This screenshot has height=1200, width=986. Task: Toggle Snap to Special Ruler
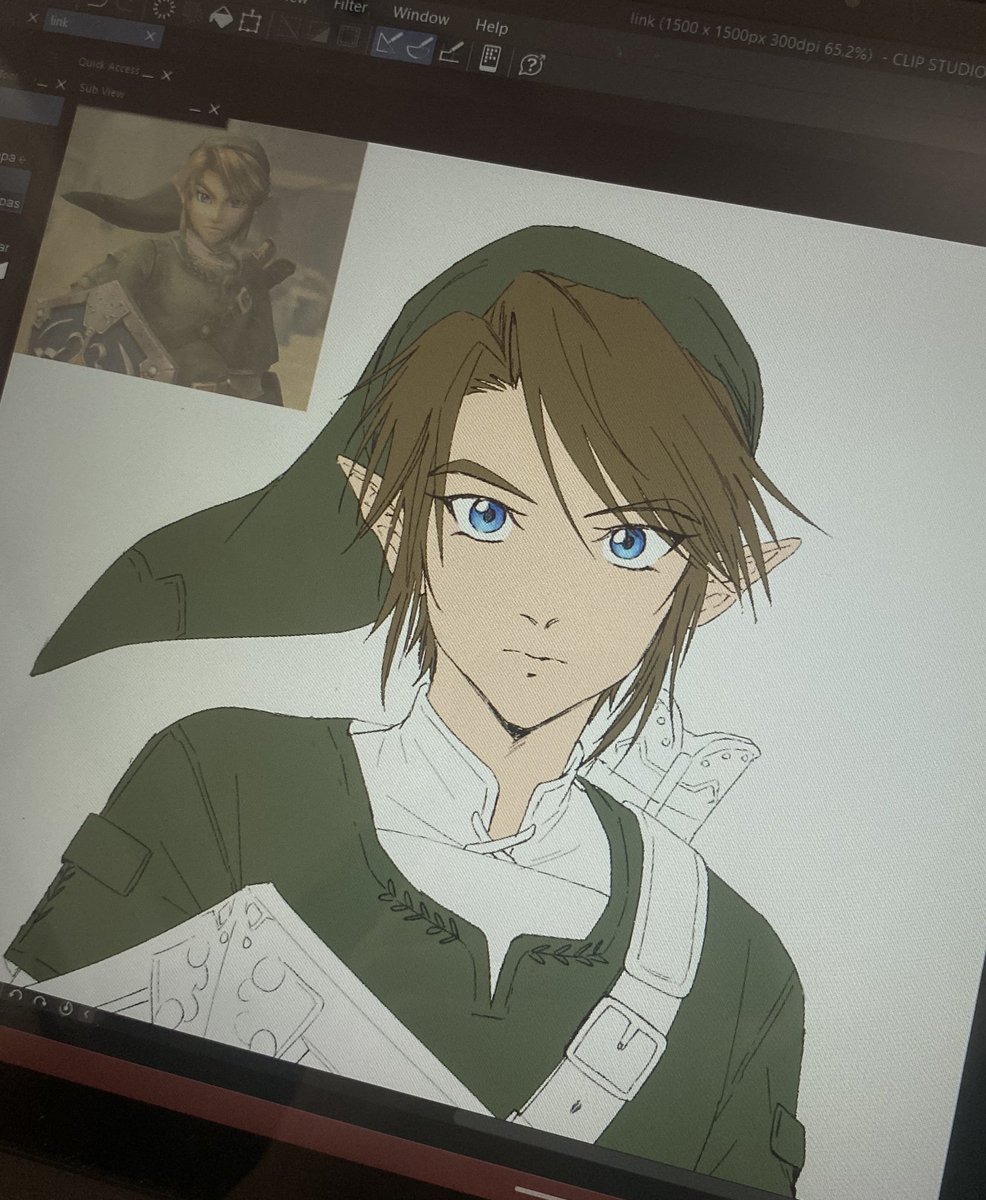[x=419, y=48]
